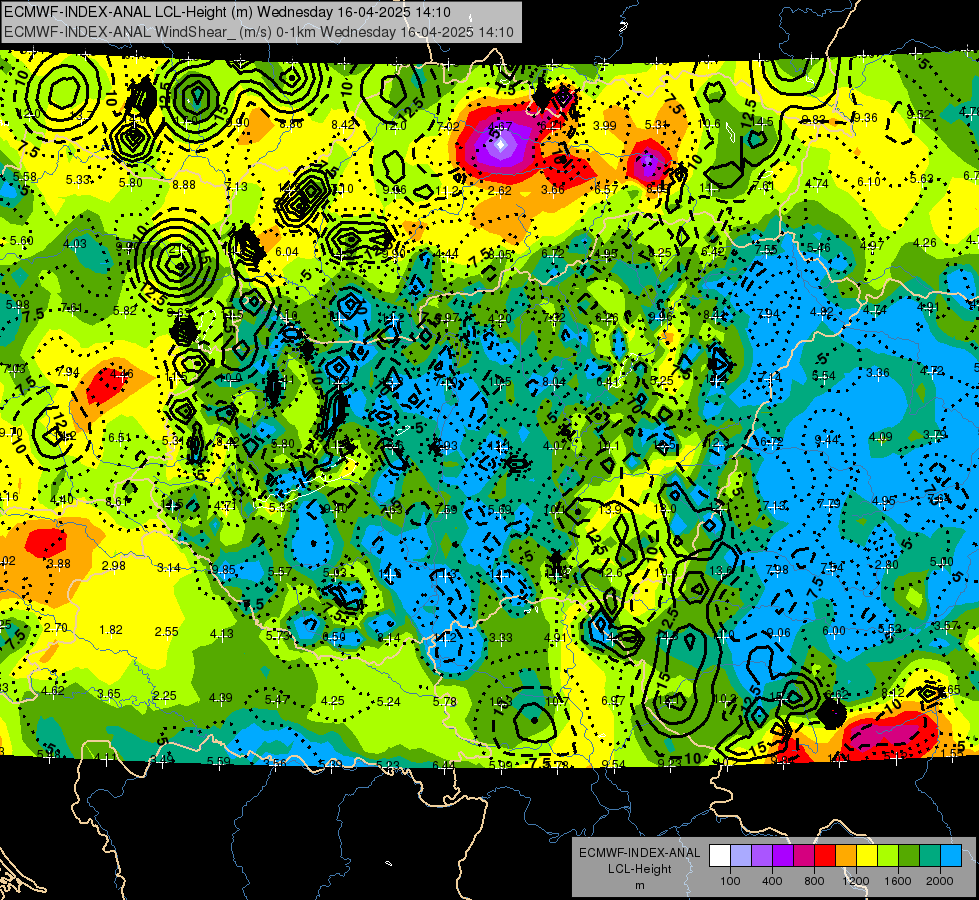Click the LCL-Height header line
The width and height of the screenshot is (979, 900).
click(x=227, y=12)
